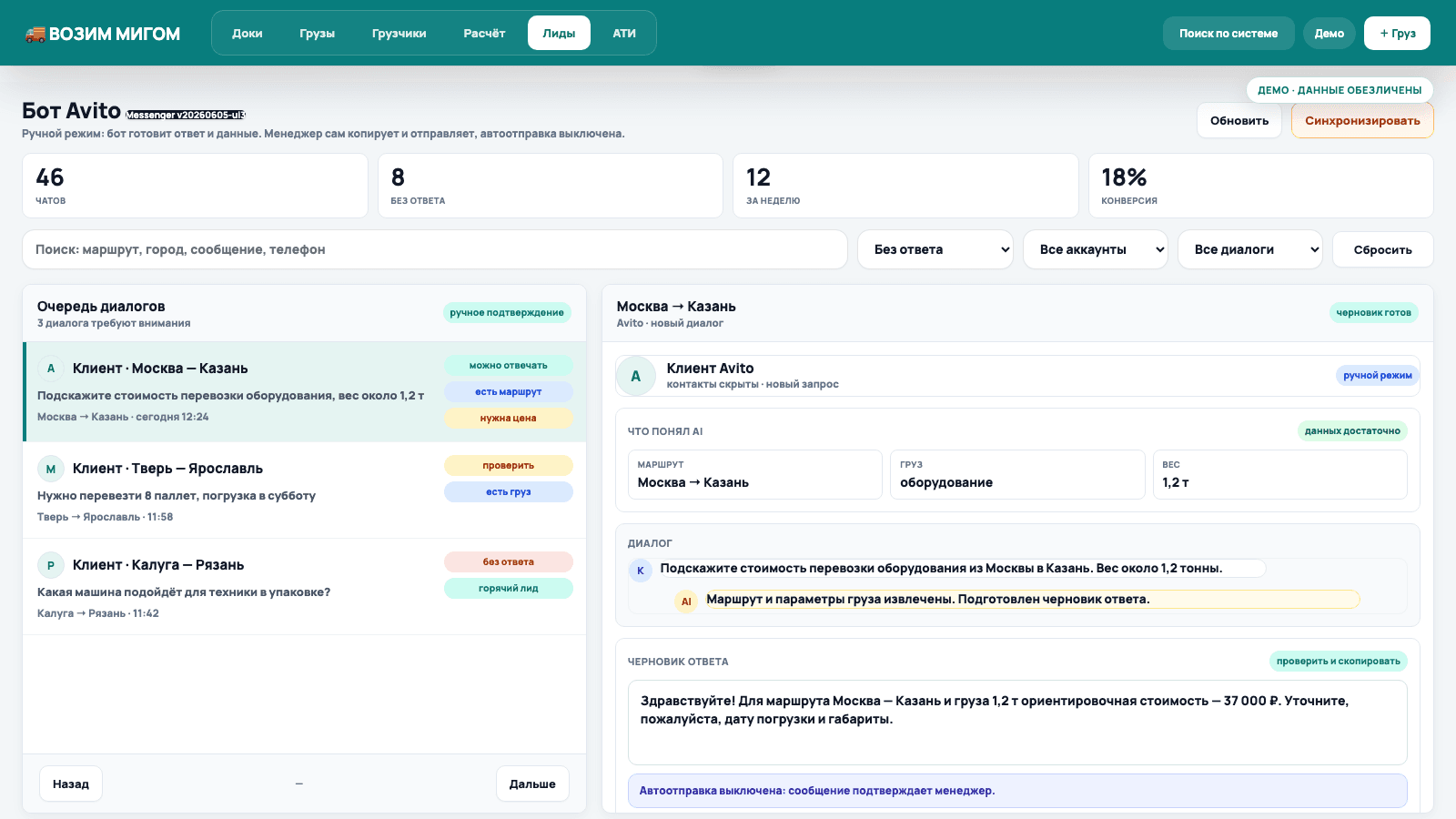Add a new cargo with + Груз
This screenshot has height=819, width=1456.
[x=1398, y=33]
